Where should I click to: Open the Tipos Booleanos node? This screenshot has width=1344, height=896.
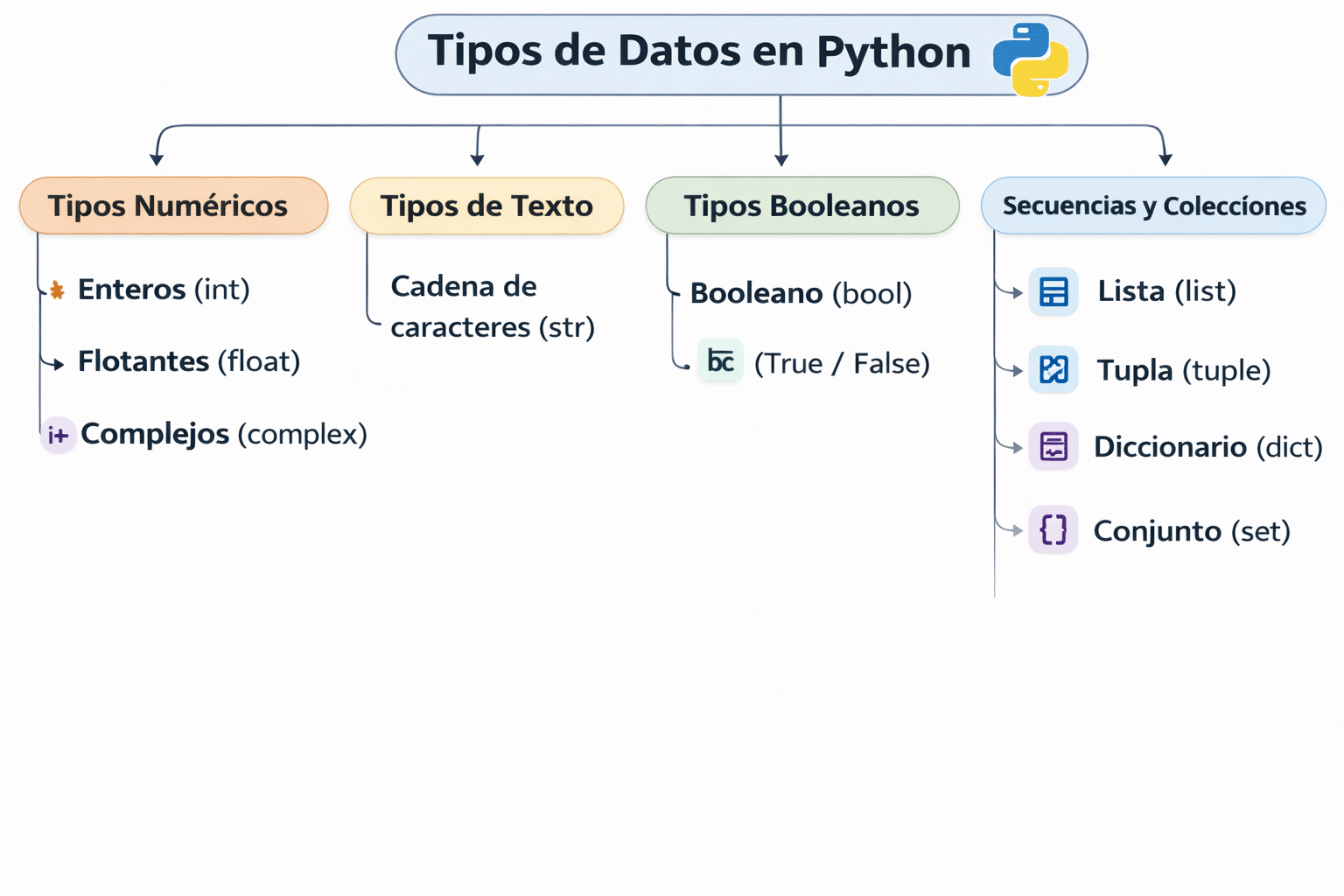pyautogui.click(x=802, y=206)
